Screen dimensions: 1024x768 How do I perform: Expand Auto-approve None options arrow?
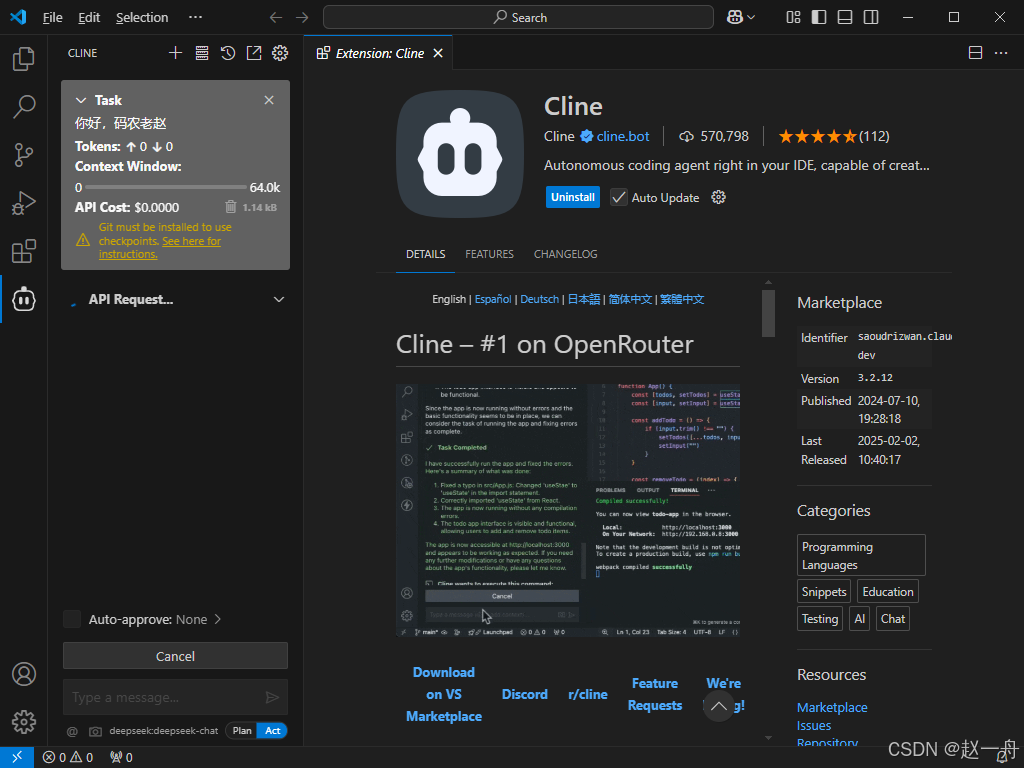click(x=217, y=619)
